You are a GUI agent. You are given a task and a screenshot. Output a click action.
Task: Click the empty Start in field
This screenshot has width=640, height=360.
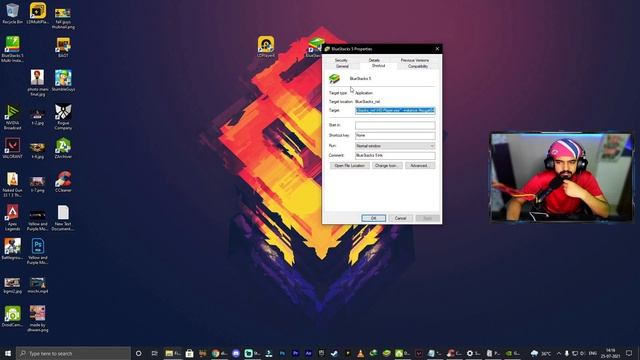click(395, 125)
